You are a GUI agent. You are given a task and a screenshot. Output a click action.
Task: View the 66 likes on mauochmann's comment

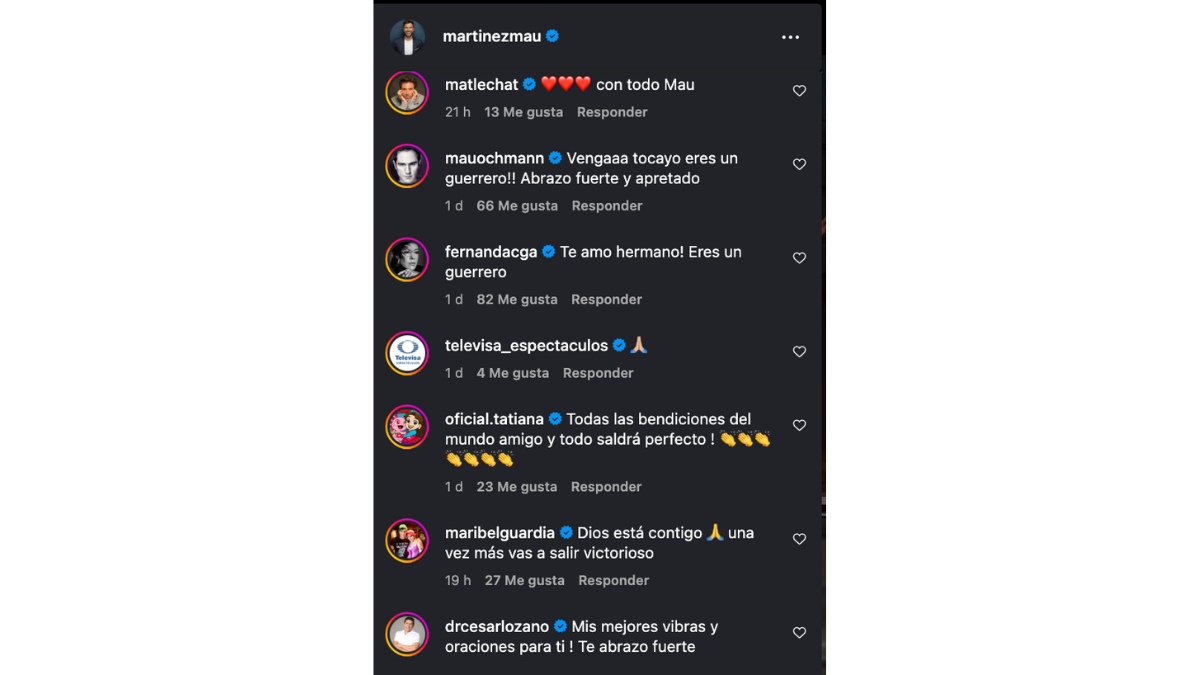pyautogui.click(x=517, y=206)
